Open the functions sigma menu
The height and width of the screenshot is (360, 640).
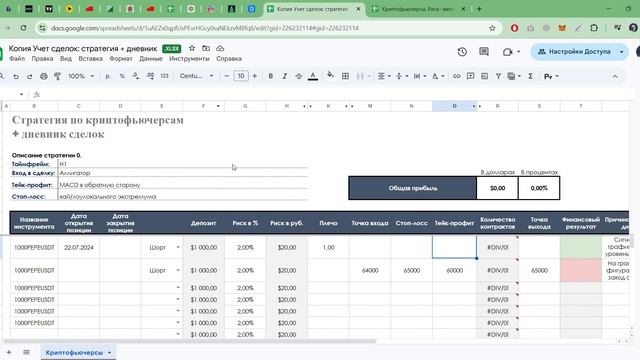pos(530,76)
